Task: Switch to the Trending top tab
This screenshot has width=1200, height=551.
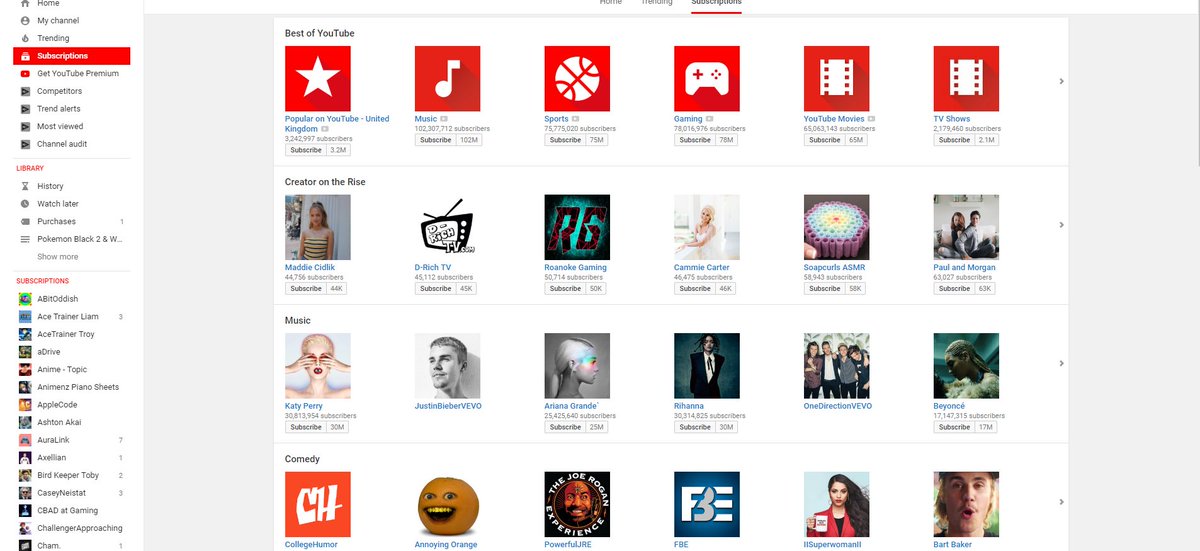Action: 656,3
